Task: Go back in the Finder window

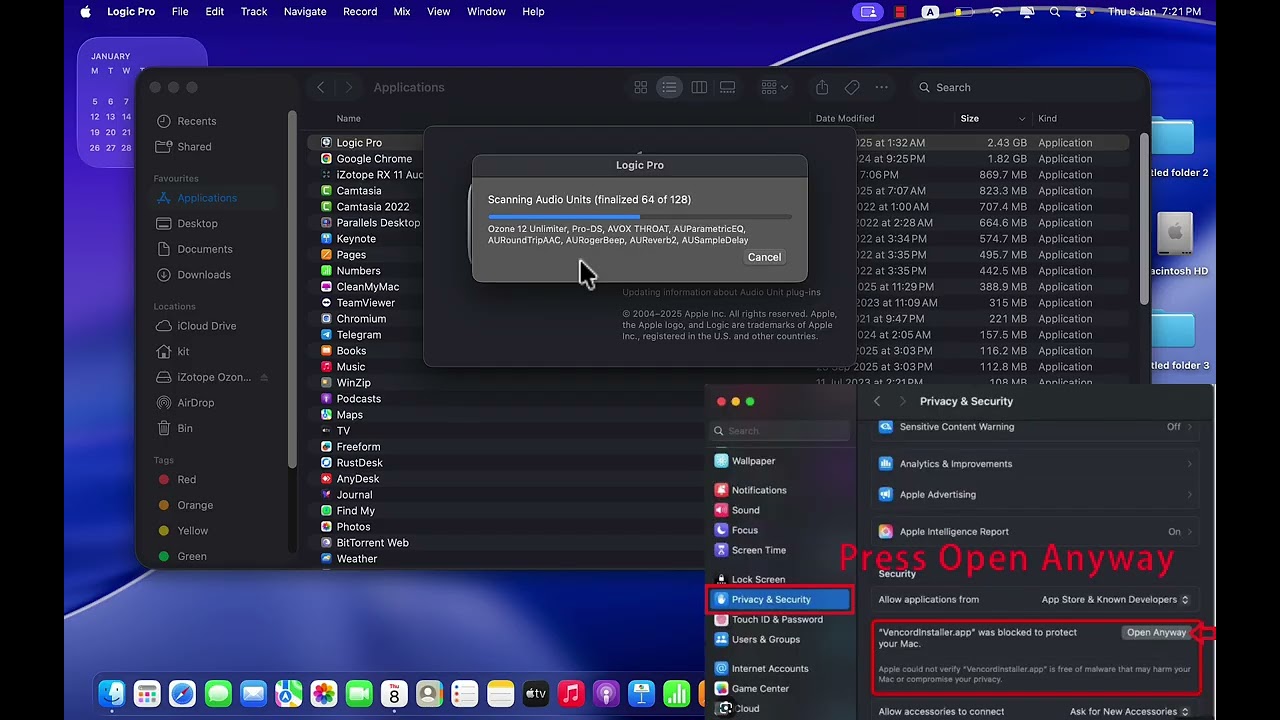Action: (320, 88)
